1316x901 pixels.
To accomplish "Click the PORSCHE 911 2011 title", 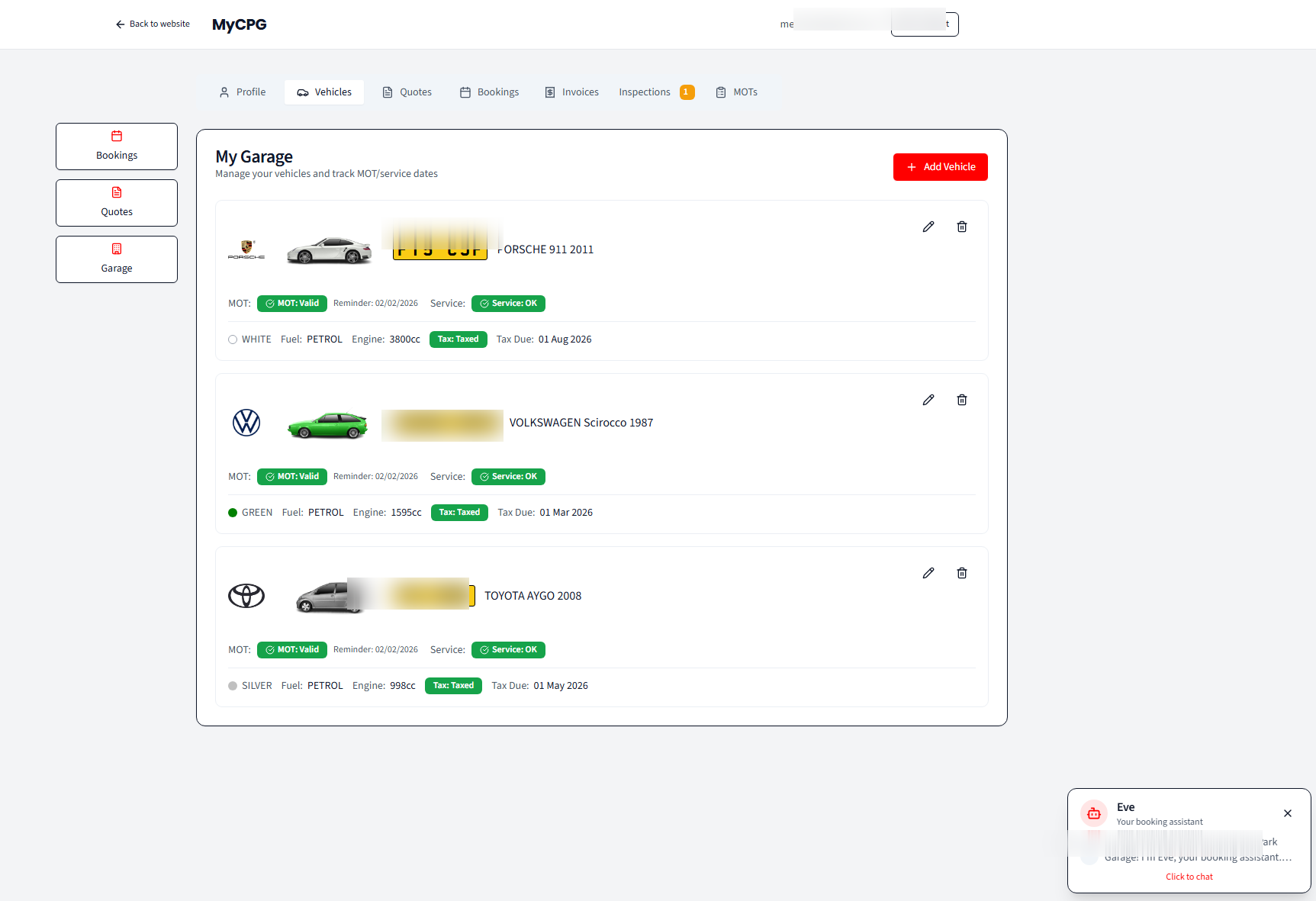I will pos(545,249).
